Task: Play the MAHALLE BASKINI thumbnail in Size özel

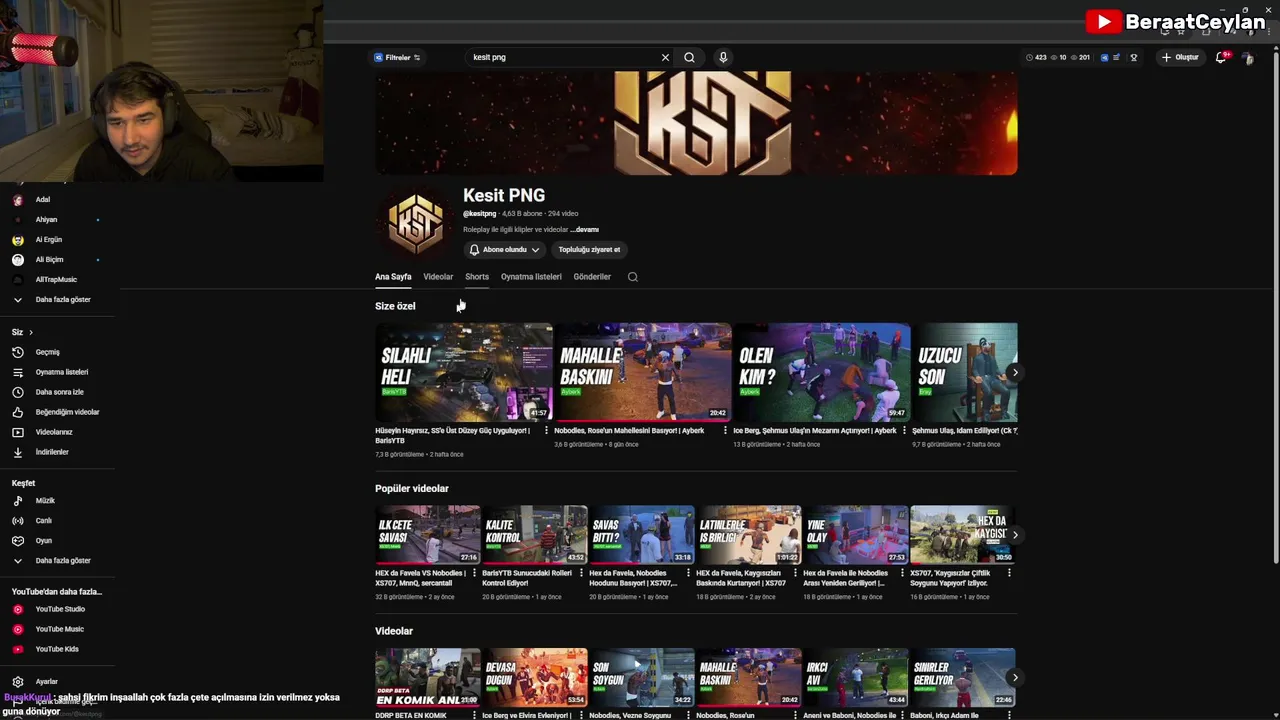Action: tap(643, 372)
